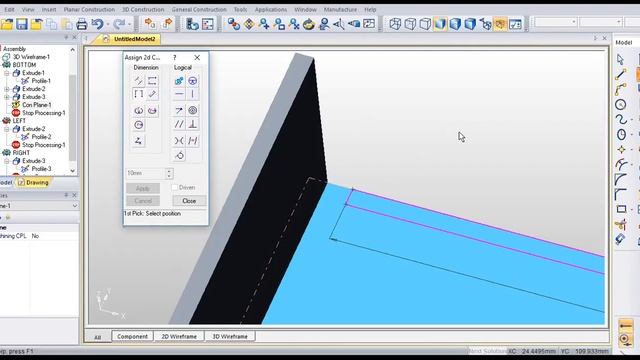The image size is (640, 360).
Task: Click the Close button in Assign 2d dialog
Action: [189, 201]
